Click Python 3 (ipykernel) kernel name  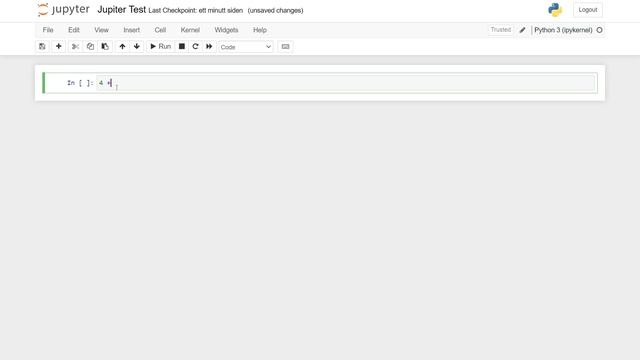563,30
